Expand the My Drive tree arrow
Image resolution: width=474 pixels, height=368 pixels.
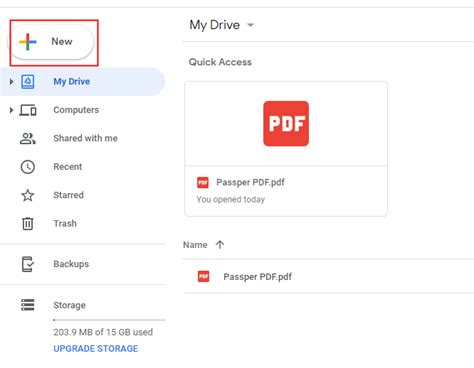[11, 81]
